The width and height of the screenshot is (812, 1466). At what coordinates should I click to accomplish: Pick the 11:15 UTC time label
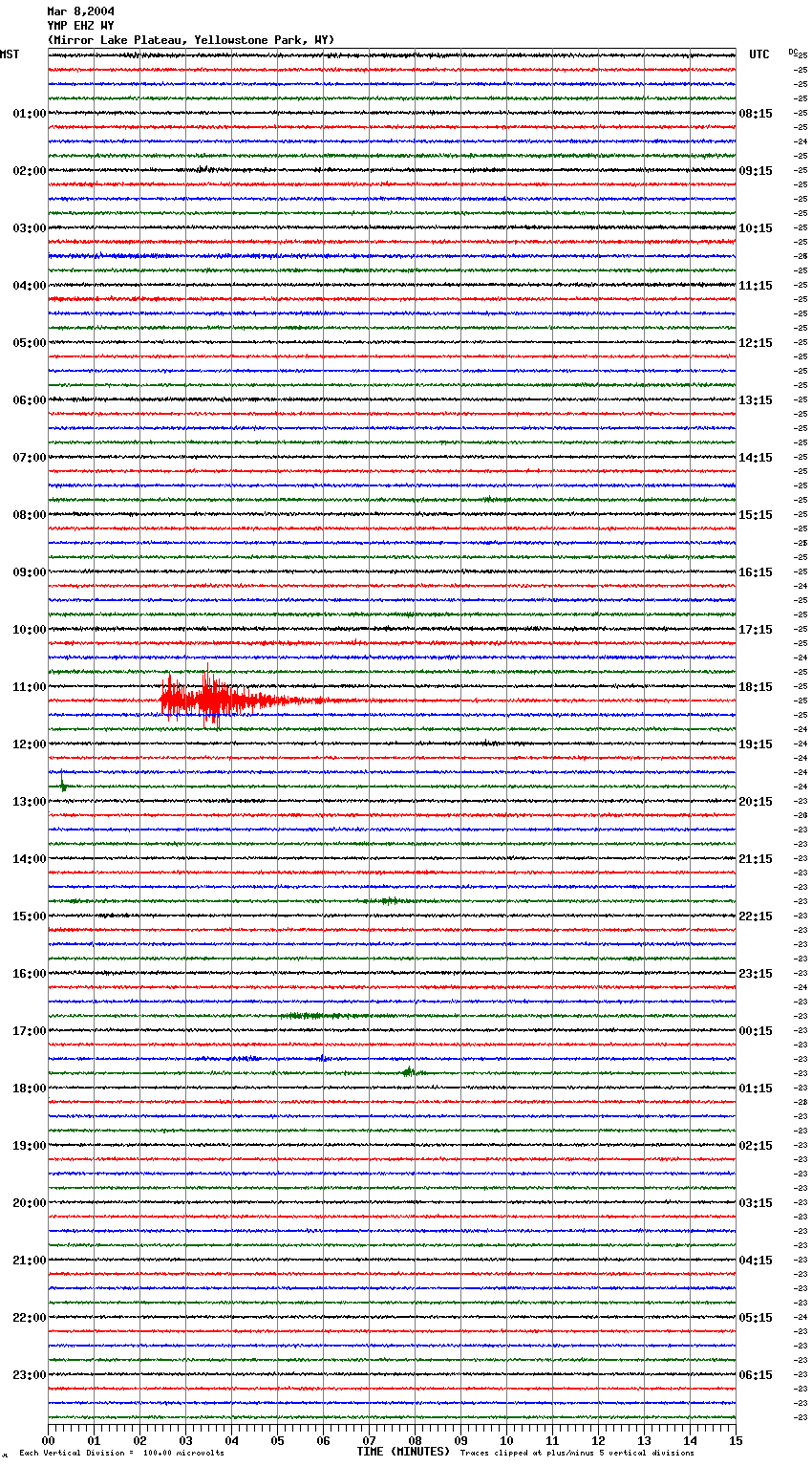point(756,286)
